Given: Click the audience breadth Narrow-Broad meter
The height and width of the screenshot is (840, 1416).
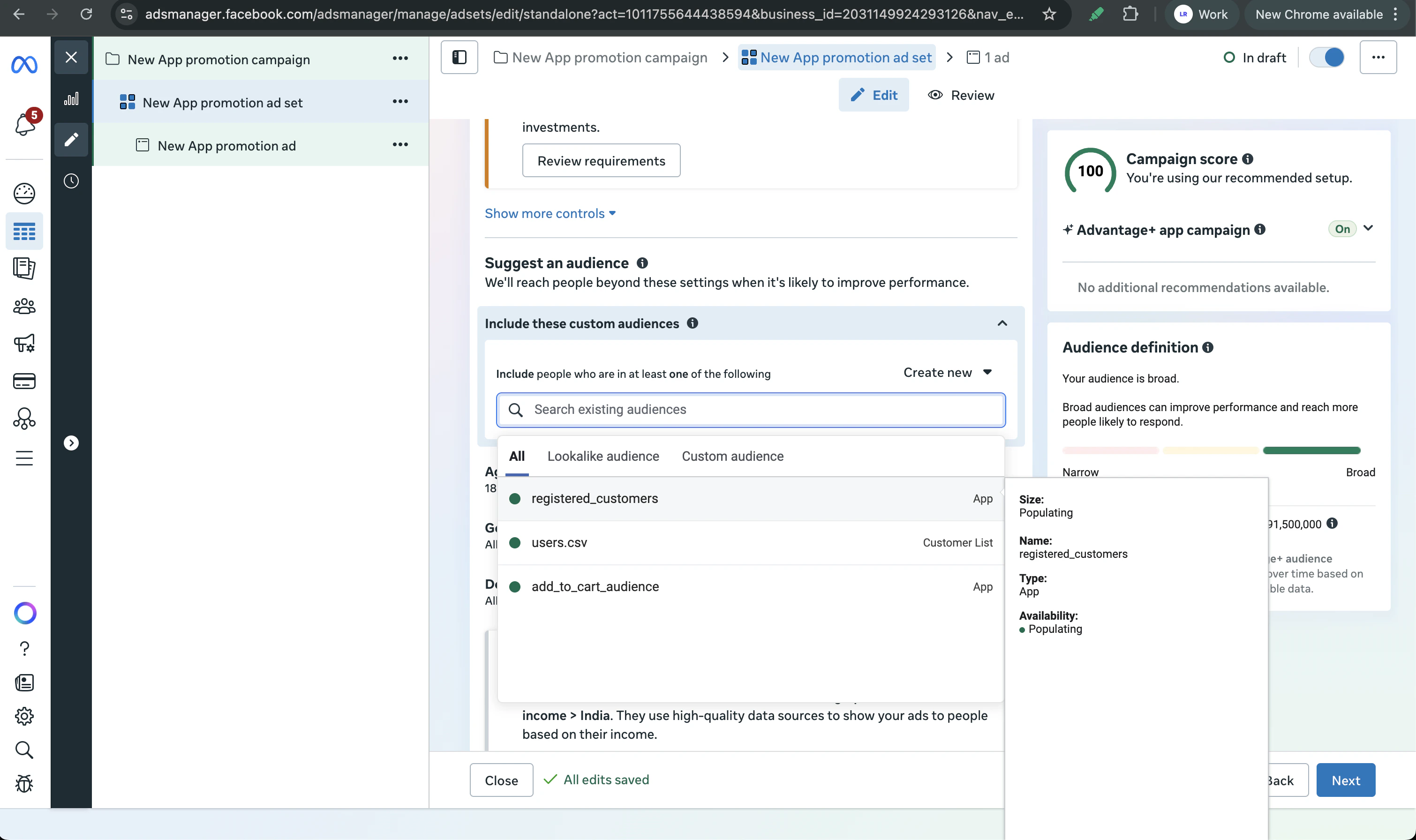Looking at the screenshot, I should 1211,450.
